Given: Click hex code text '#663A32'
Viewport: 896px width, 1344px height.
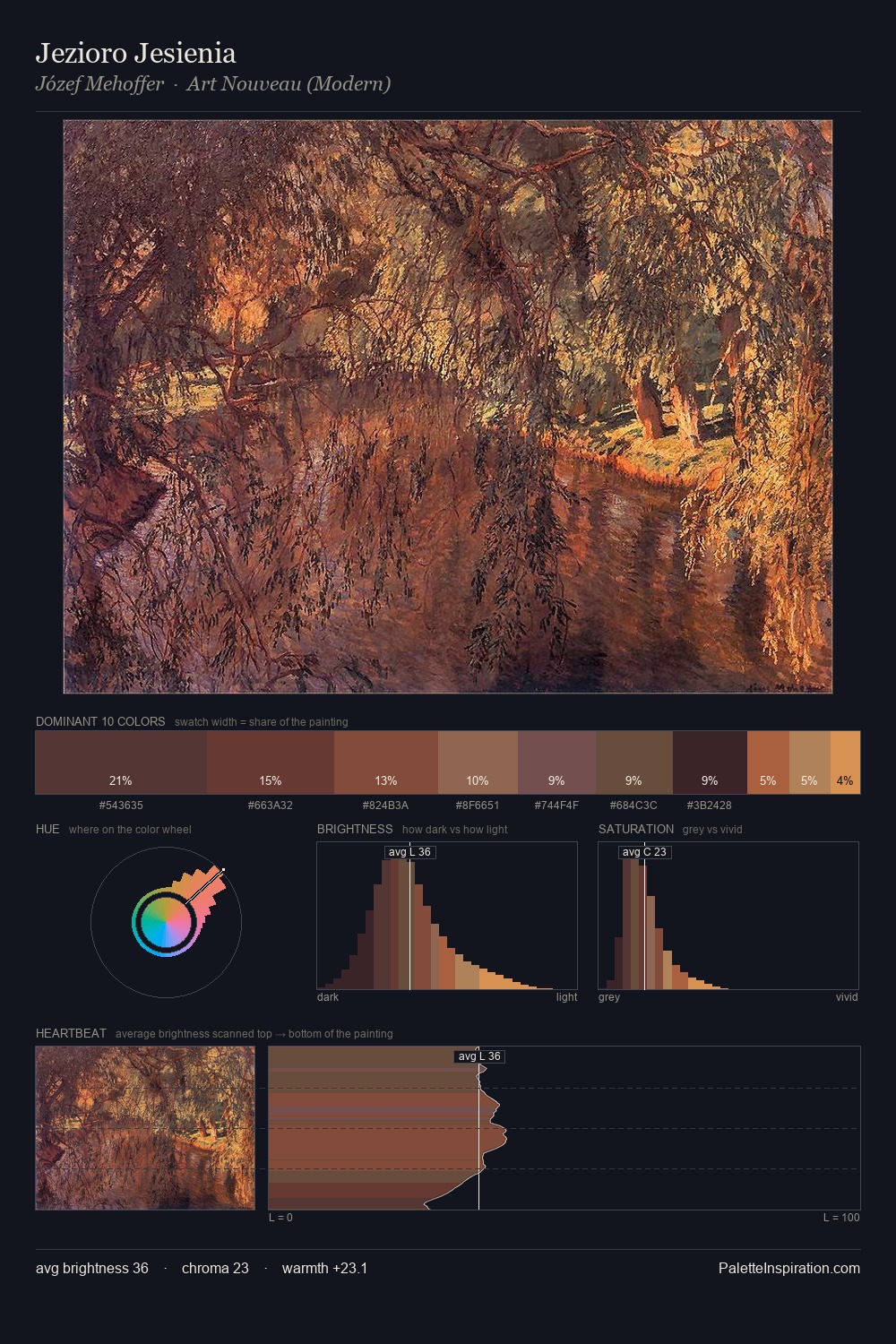Looking at the screenshot, I should pos(271,805).
